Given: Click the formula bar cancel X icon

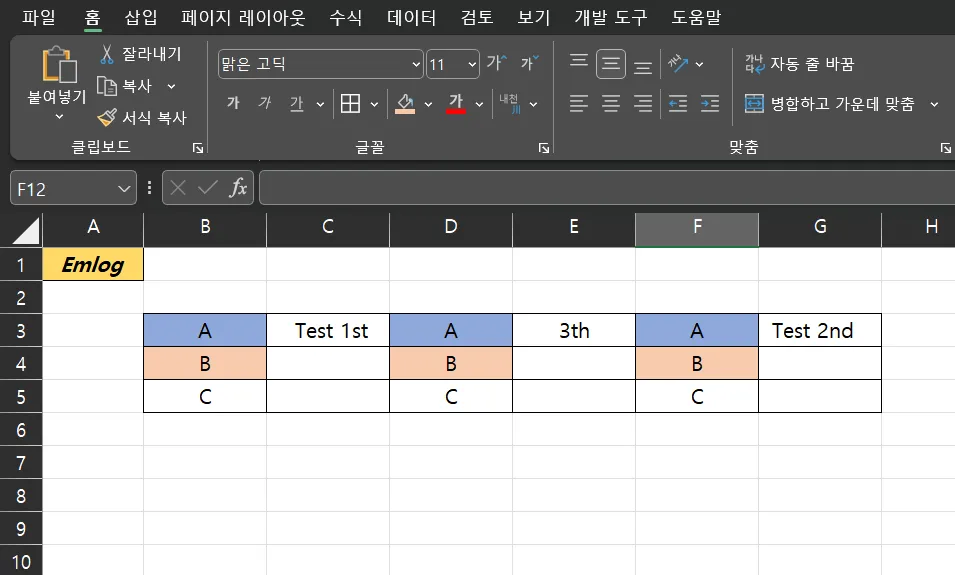Looking at the screenshot, I should pos(178,188).
